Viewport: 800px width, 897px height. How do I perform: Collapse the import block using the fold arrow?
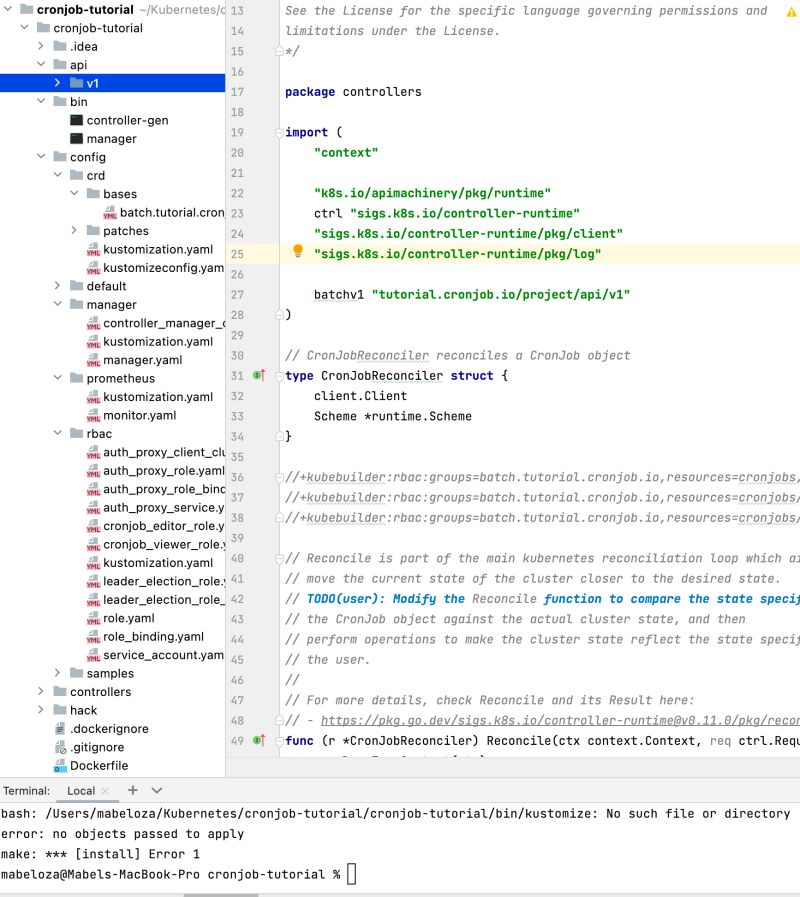(278, 132)
